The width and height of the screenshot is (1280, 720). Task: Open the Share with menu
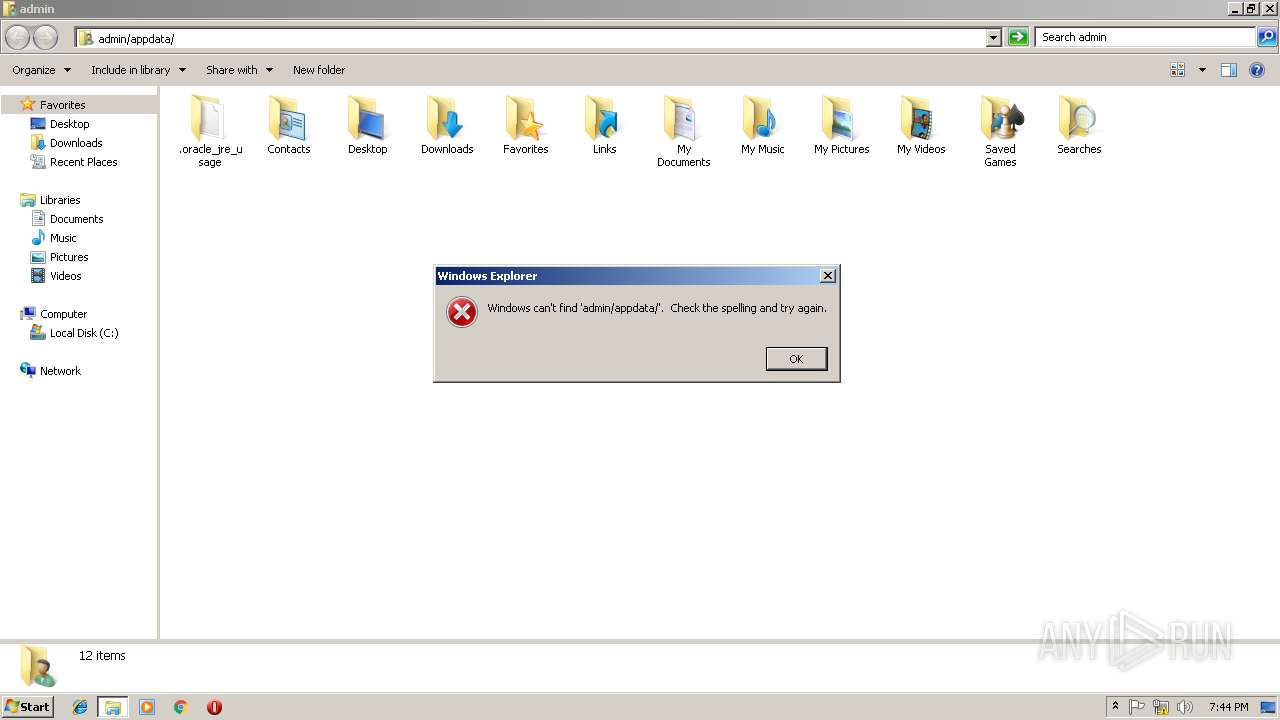click(x=239, y=70)
